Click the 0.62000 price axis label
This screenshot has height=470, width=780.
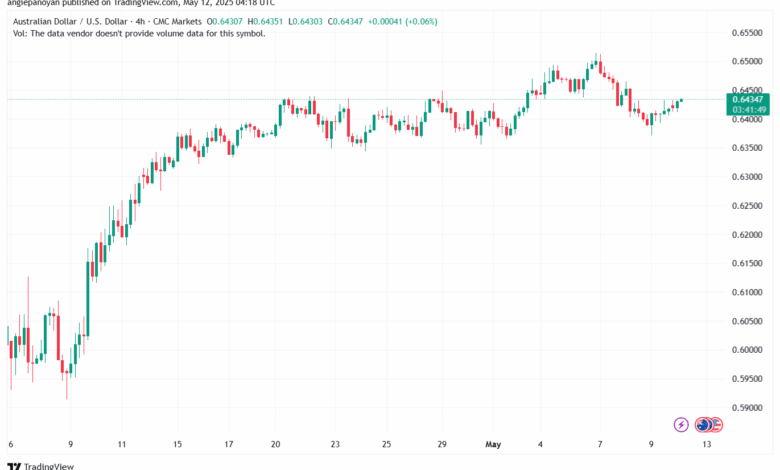tap(747, 235)
